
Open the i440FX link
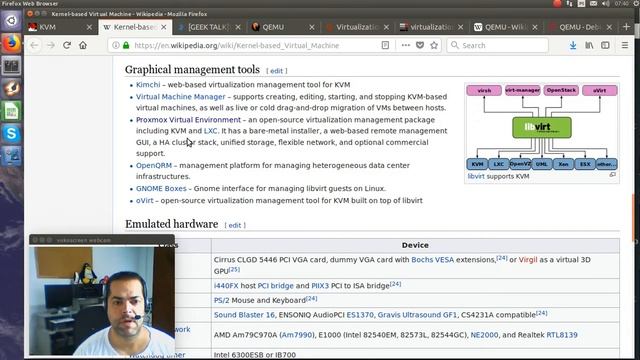click(x=226, y=286)
